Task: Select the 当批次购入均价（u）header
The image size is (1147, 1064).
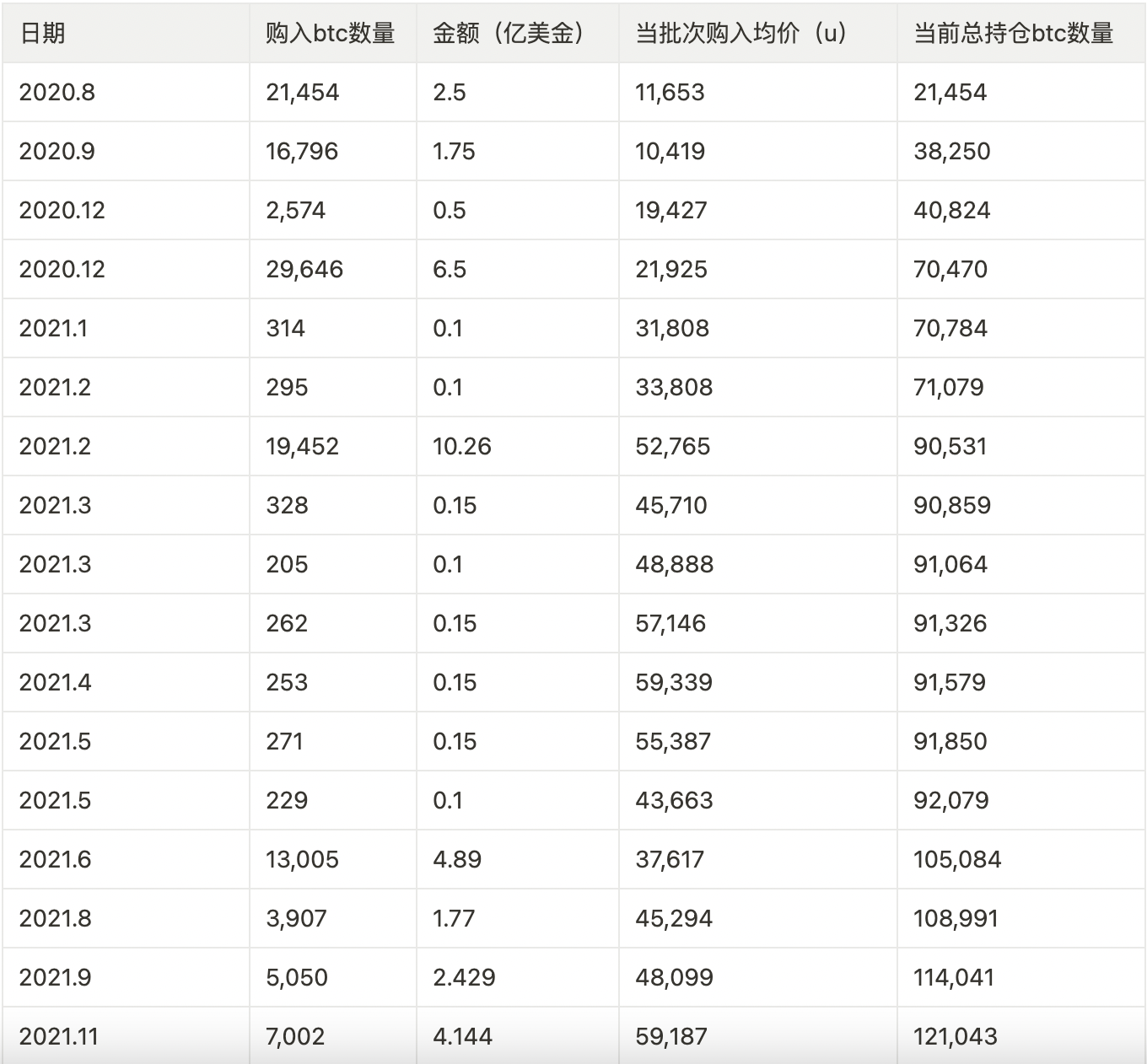Action: tap(740, 33)
